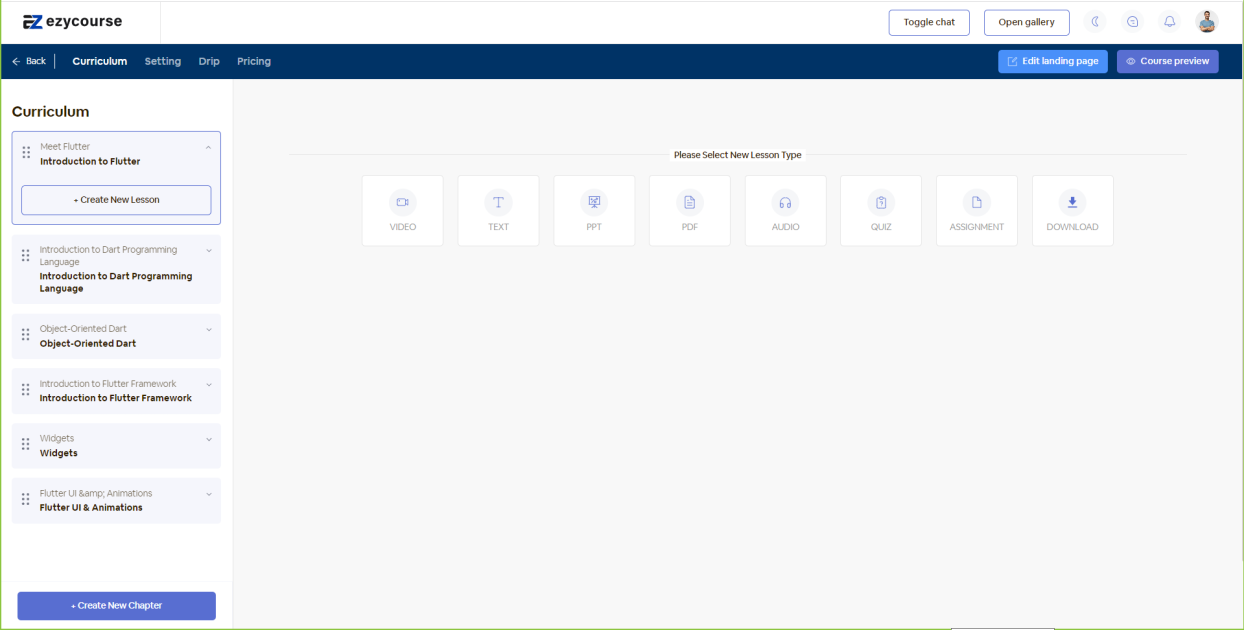Collapse the Meet Flutter chapter
Viewport: 1244px width, 630px height.
(208, 147)
